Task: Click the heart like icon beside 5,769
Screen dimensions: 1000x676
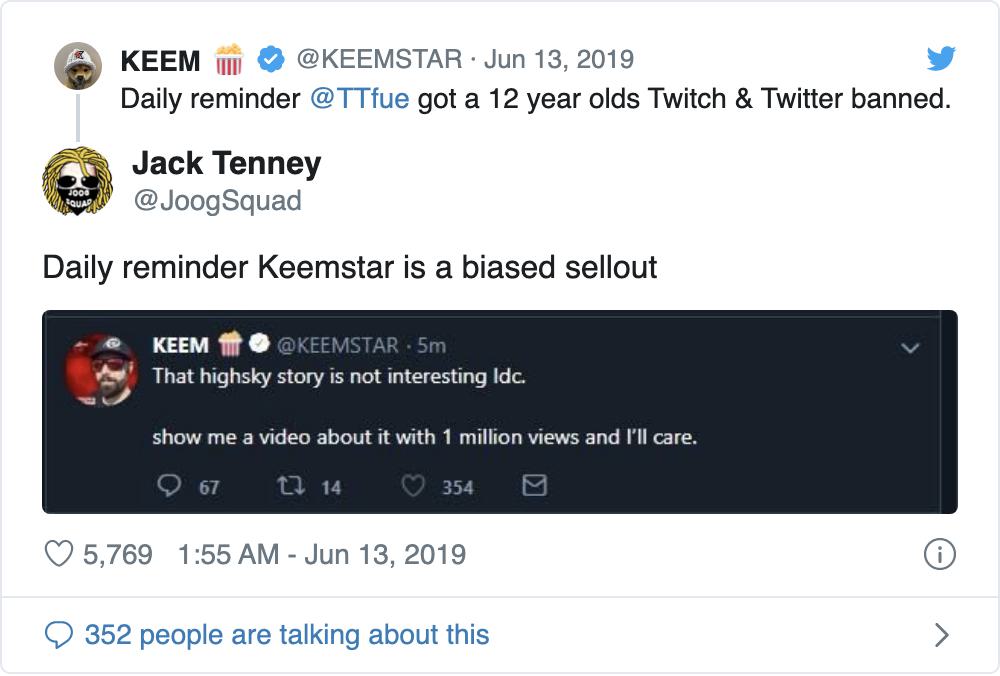Action: pos(61,553)
